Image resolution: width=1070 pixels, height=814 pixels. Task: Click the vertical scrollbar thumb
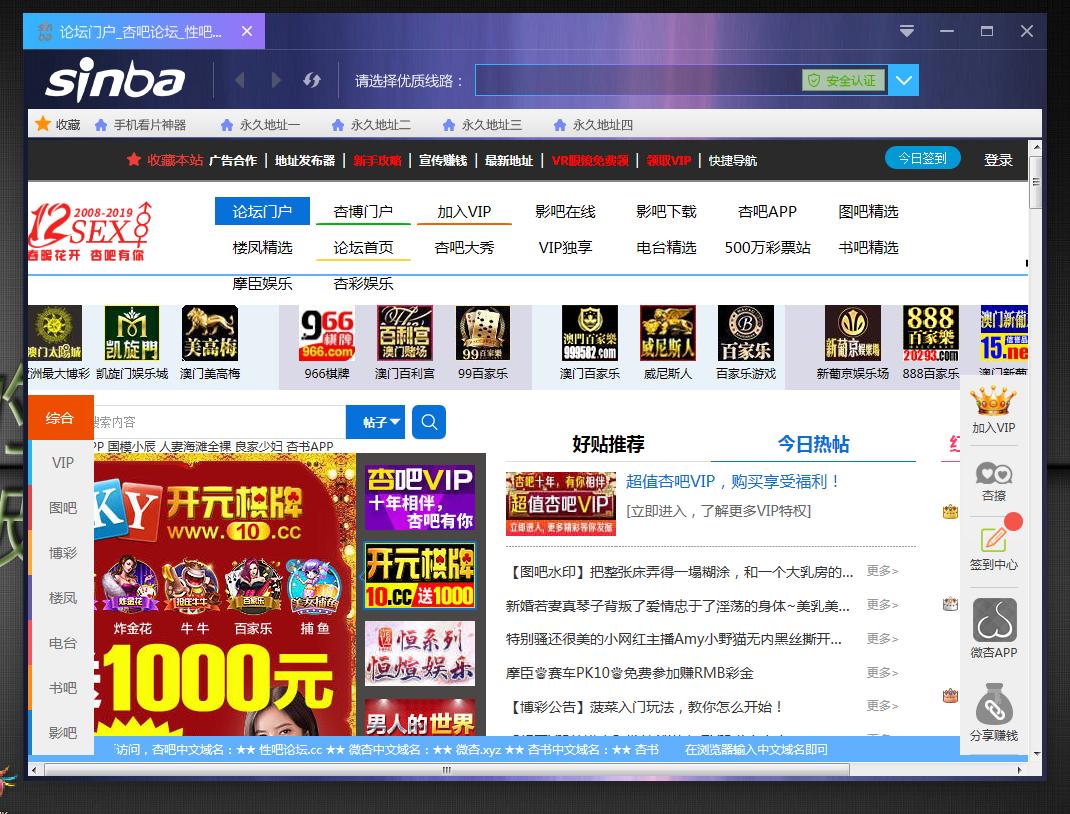coord(1036,182)
